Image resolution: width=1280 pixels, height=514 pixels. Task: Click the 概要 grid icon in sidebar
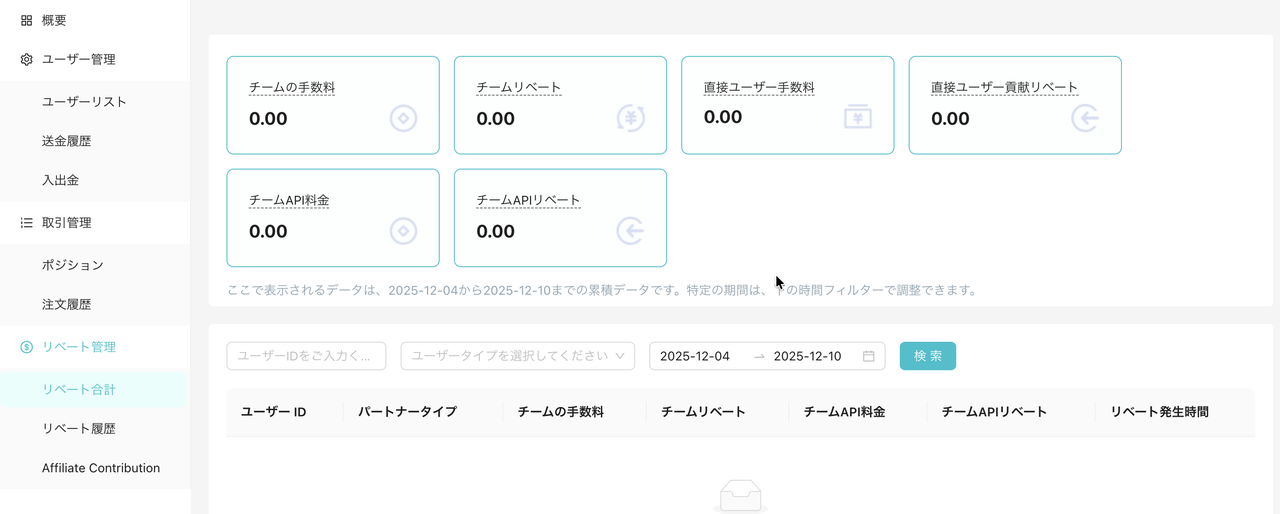(27, 20)
